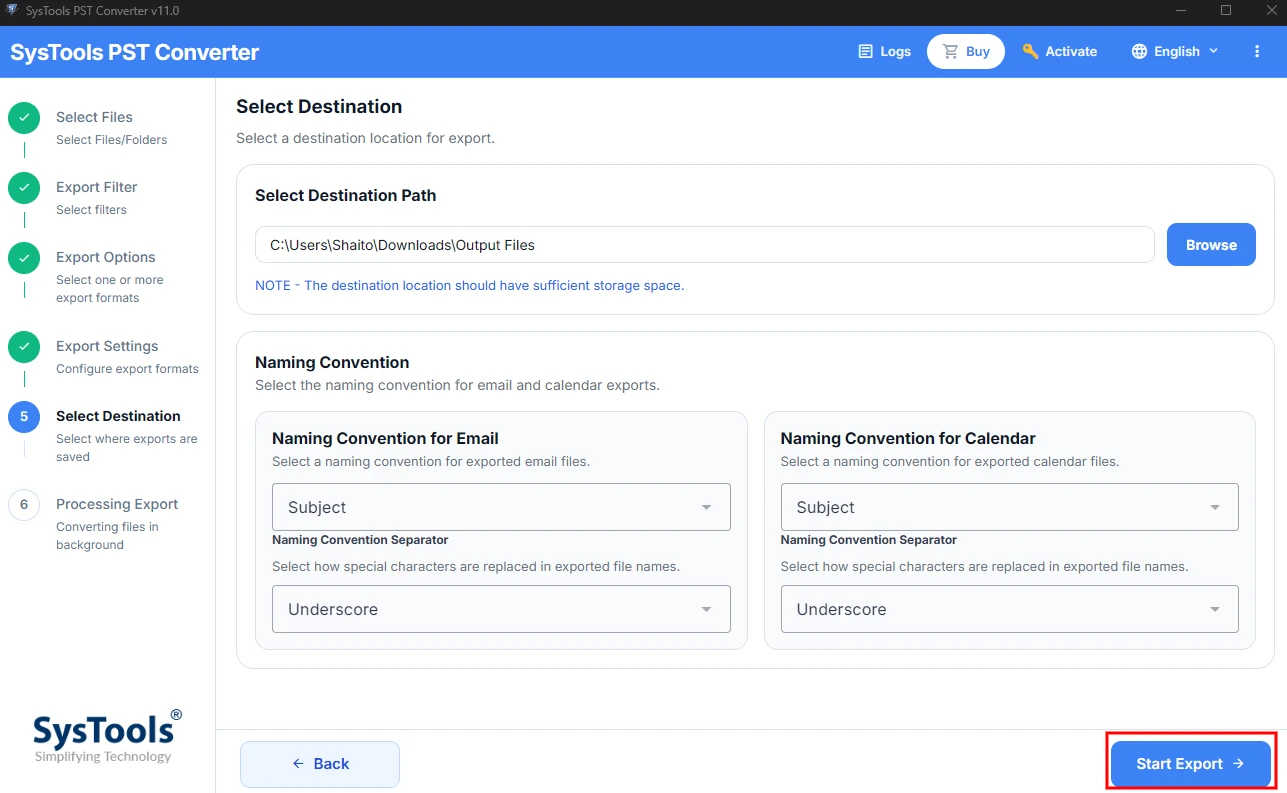The image size is (1287, 793).
Task: Click the step 5 circle indicator
Action: (x=24, y=417)
